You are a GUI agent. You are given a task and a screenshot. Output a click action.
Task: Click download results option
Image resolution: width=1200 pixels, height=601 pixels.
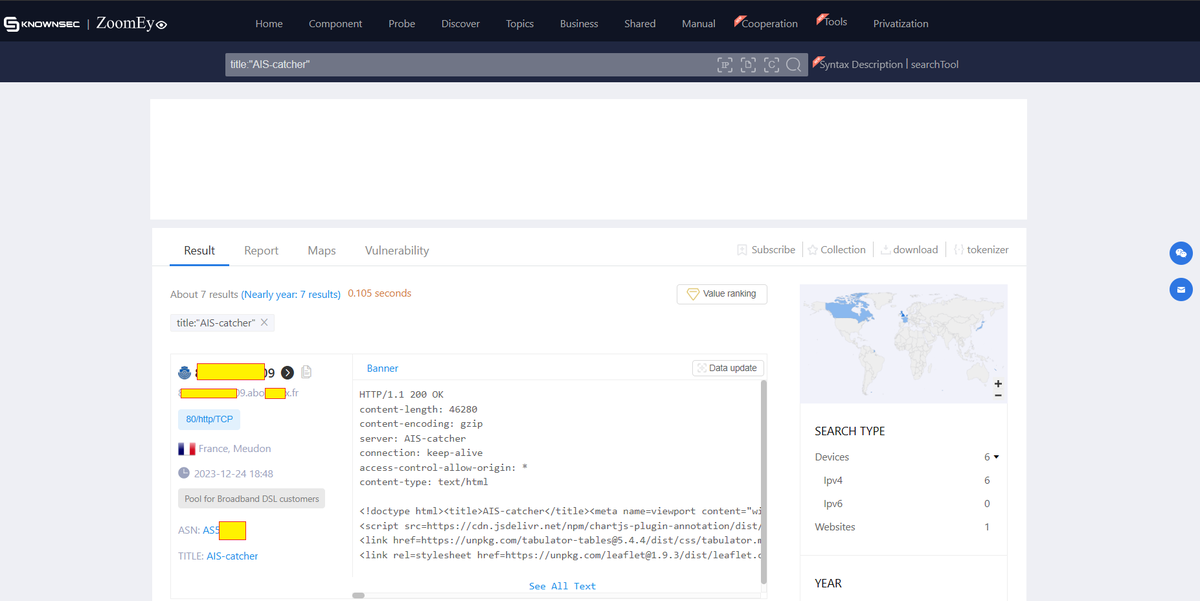(909, 250)
